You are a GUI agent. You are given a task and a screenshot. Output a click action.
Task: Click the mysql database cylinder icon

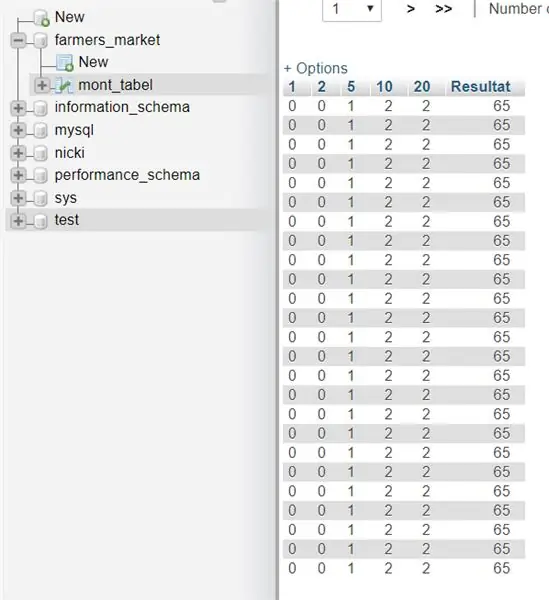(41, 130)
